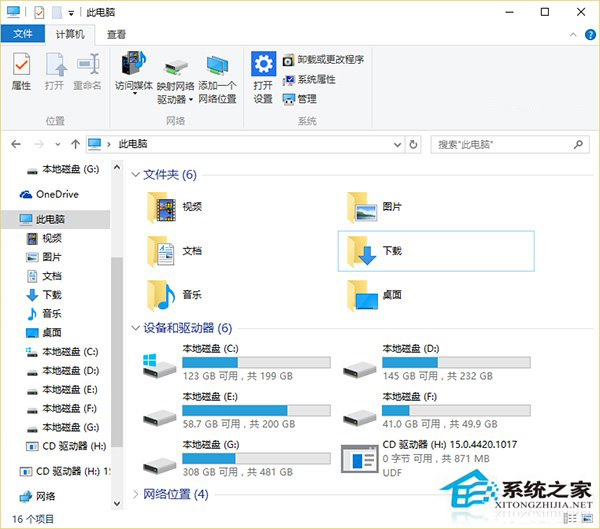The width and height of the screenshot is (600, 529).
Task: Select 网络 in the navigation pane
Action: [38, 496]
